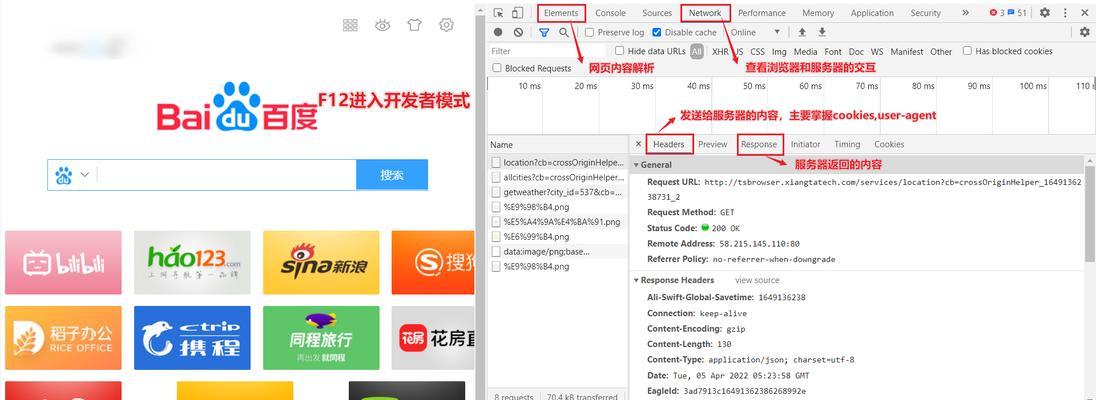Click the blue 搜索 search button
Viewport: 1096px width, 400px height.
coord(392,175)
